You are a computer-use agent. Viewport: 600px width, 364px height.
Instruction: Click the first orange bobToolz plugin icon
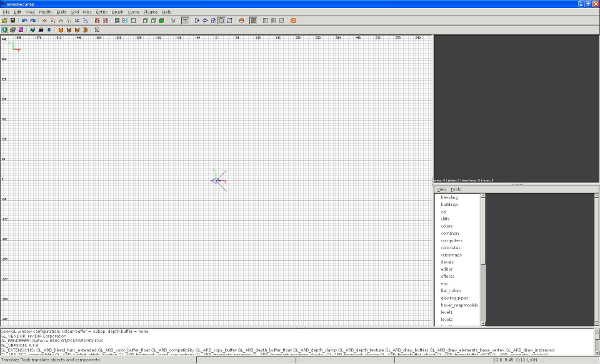coord(61,30)
